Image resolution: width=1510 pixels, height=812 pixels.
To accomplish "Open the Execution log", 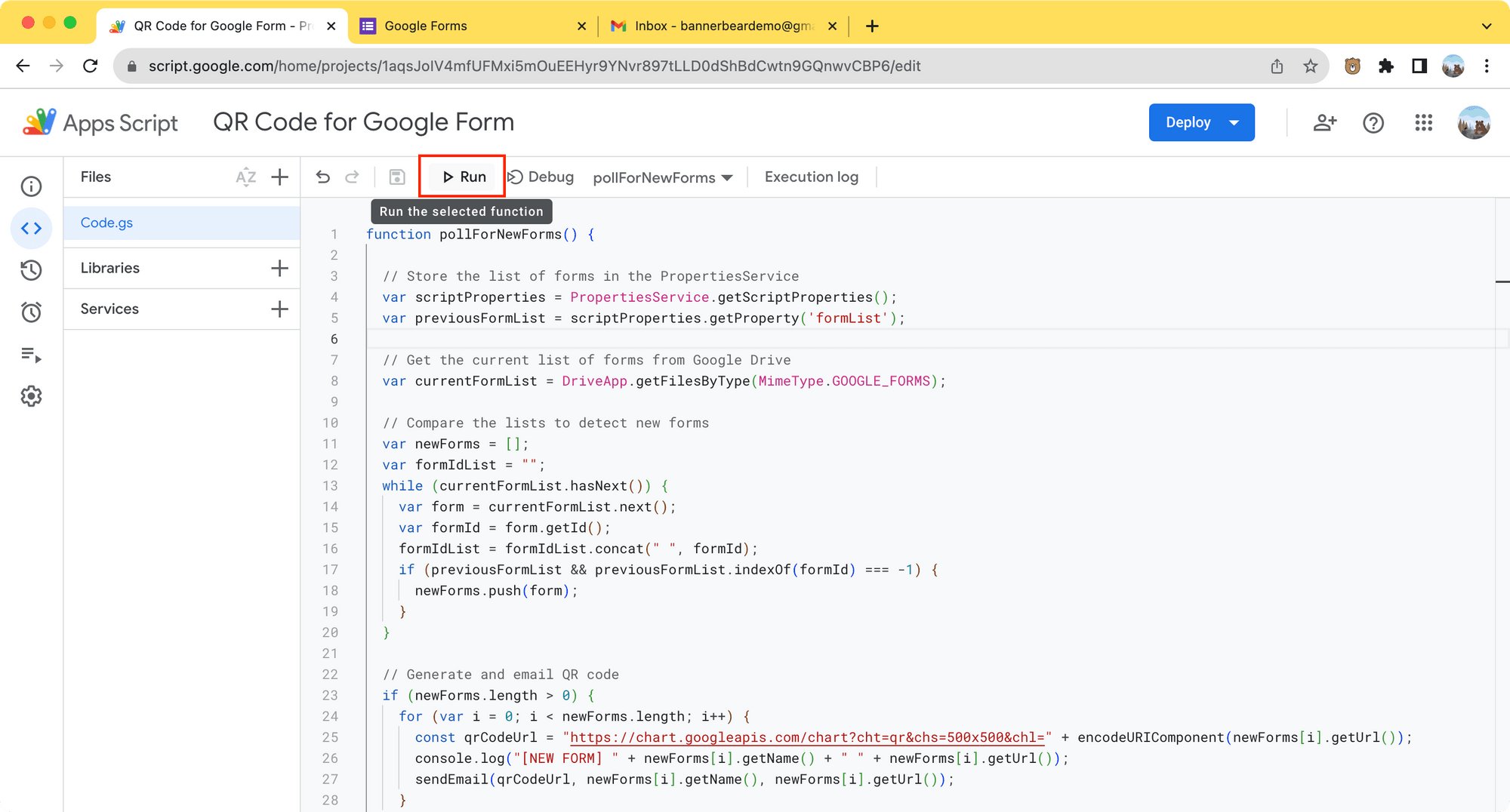I will coord(811,176).
